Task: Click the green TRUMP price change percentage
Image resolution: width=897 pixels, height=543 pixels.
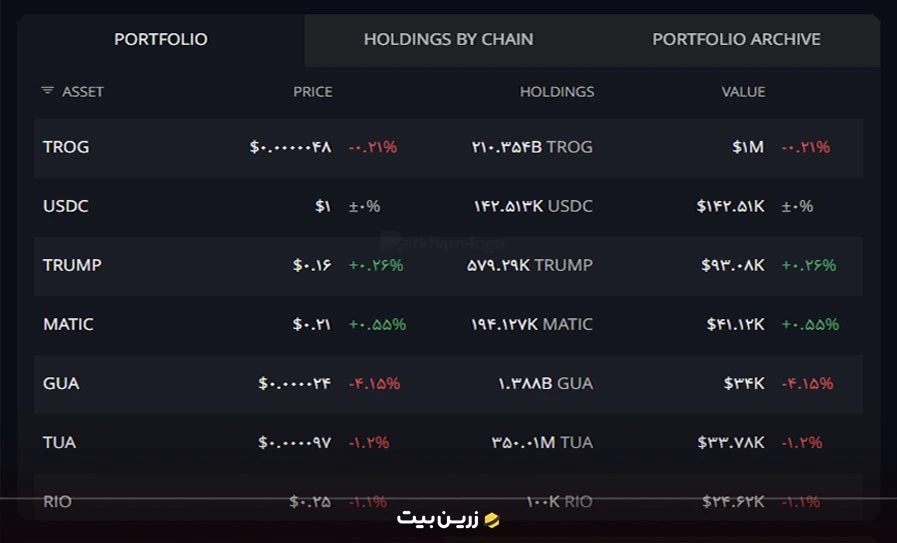Action: click(x=376, y=265)
